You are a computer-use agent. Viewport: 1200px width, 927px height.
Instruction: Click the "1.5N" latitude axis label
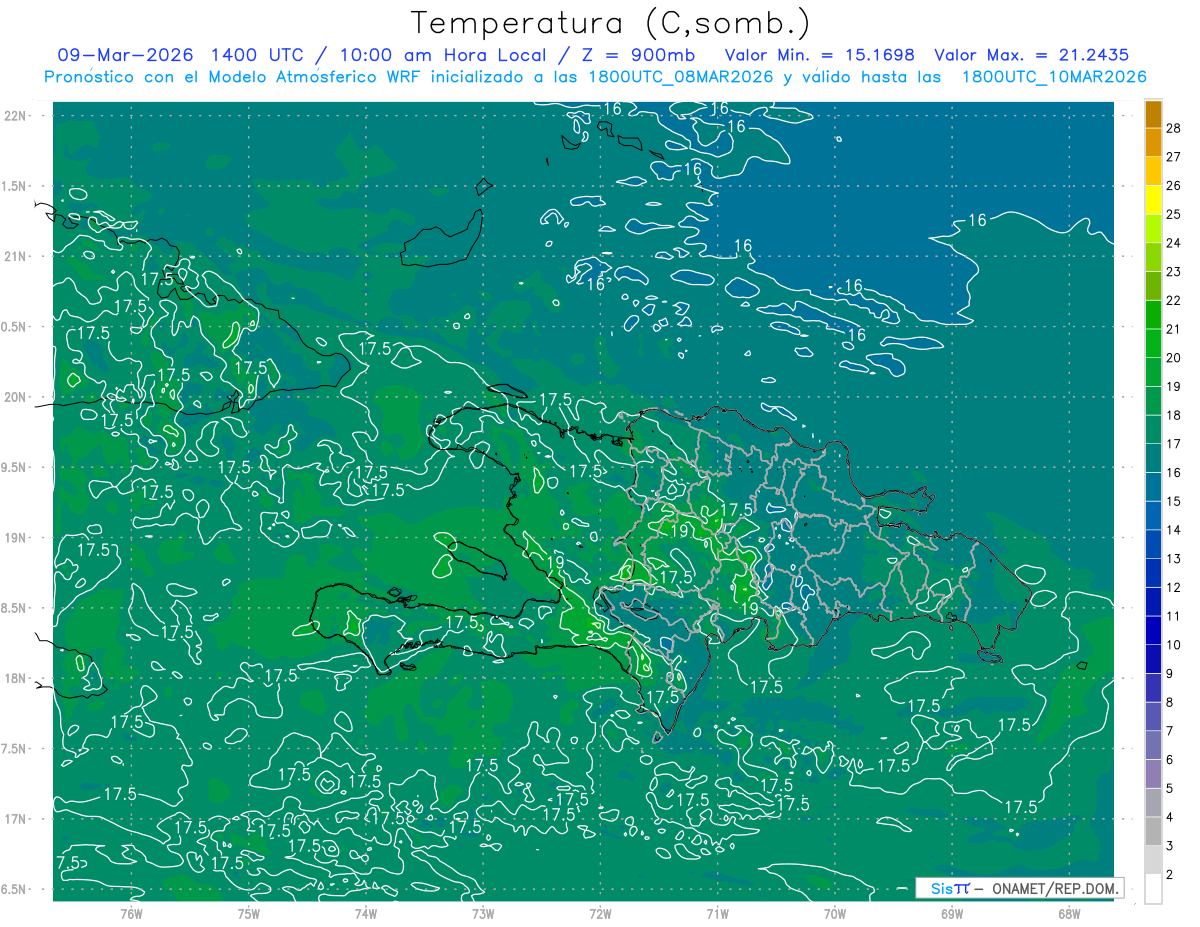coord(13,186)
